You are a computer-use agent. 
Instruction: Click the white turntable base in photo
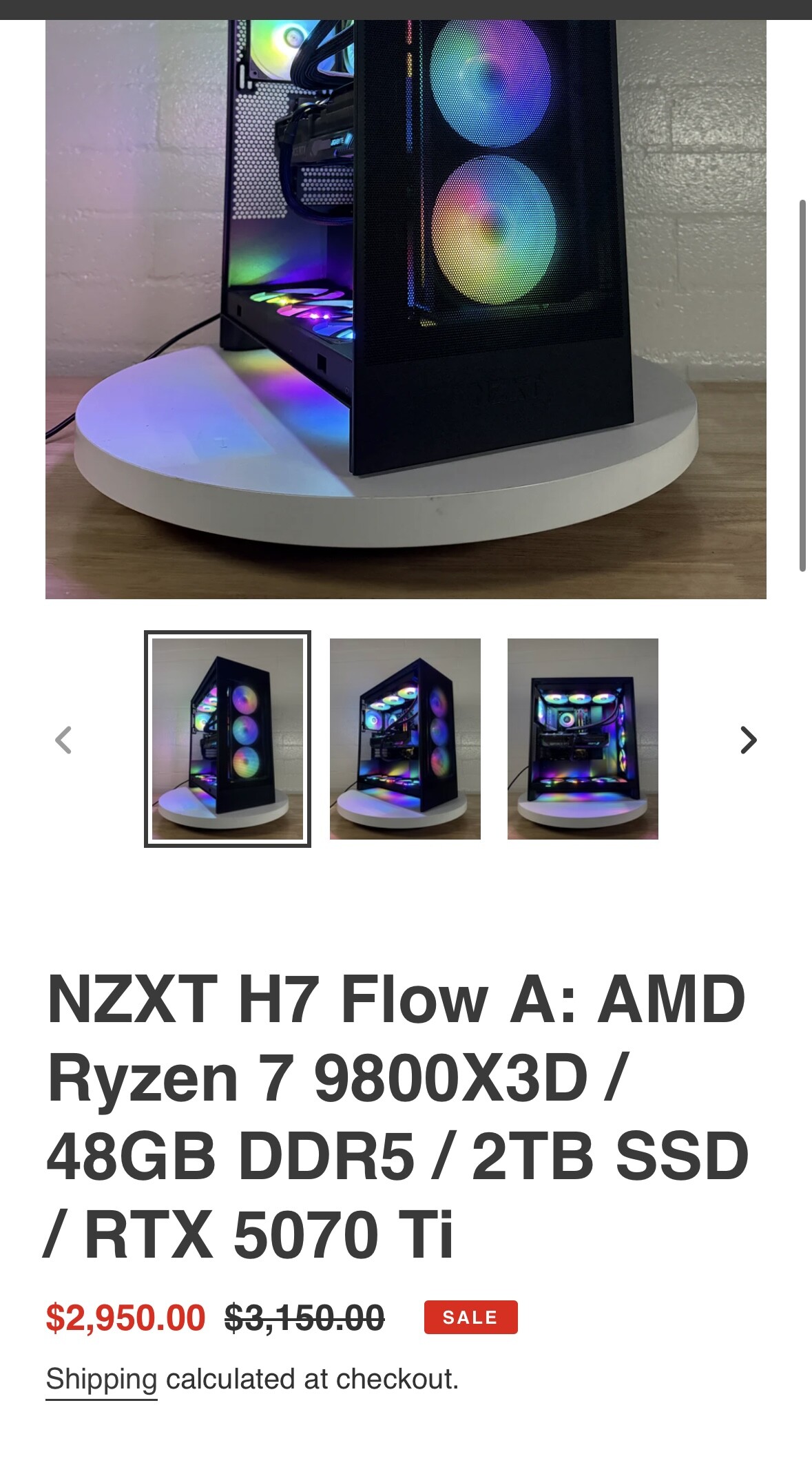click(386, 482)
